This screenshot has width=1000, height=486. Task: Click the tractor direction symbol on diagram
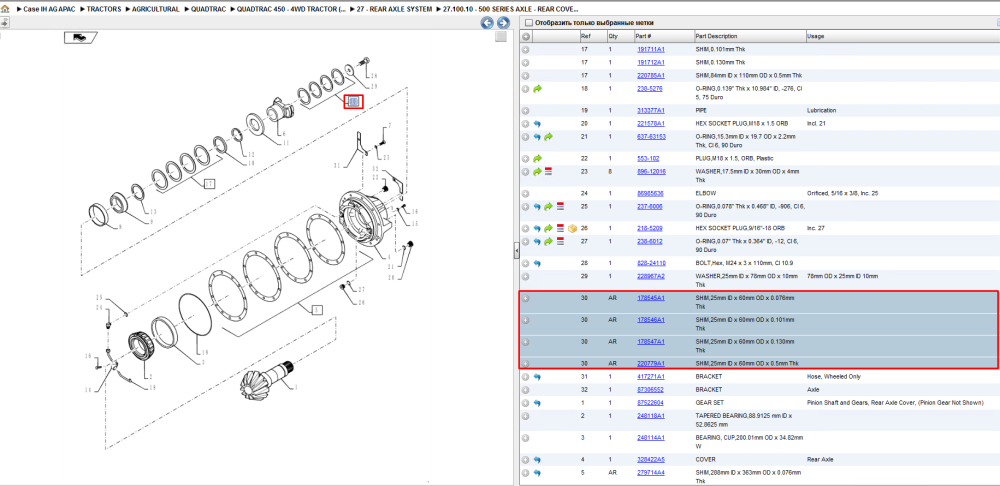[80, 38]
